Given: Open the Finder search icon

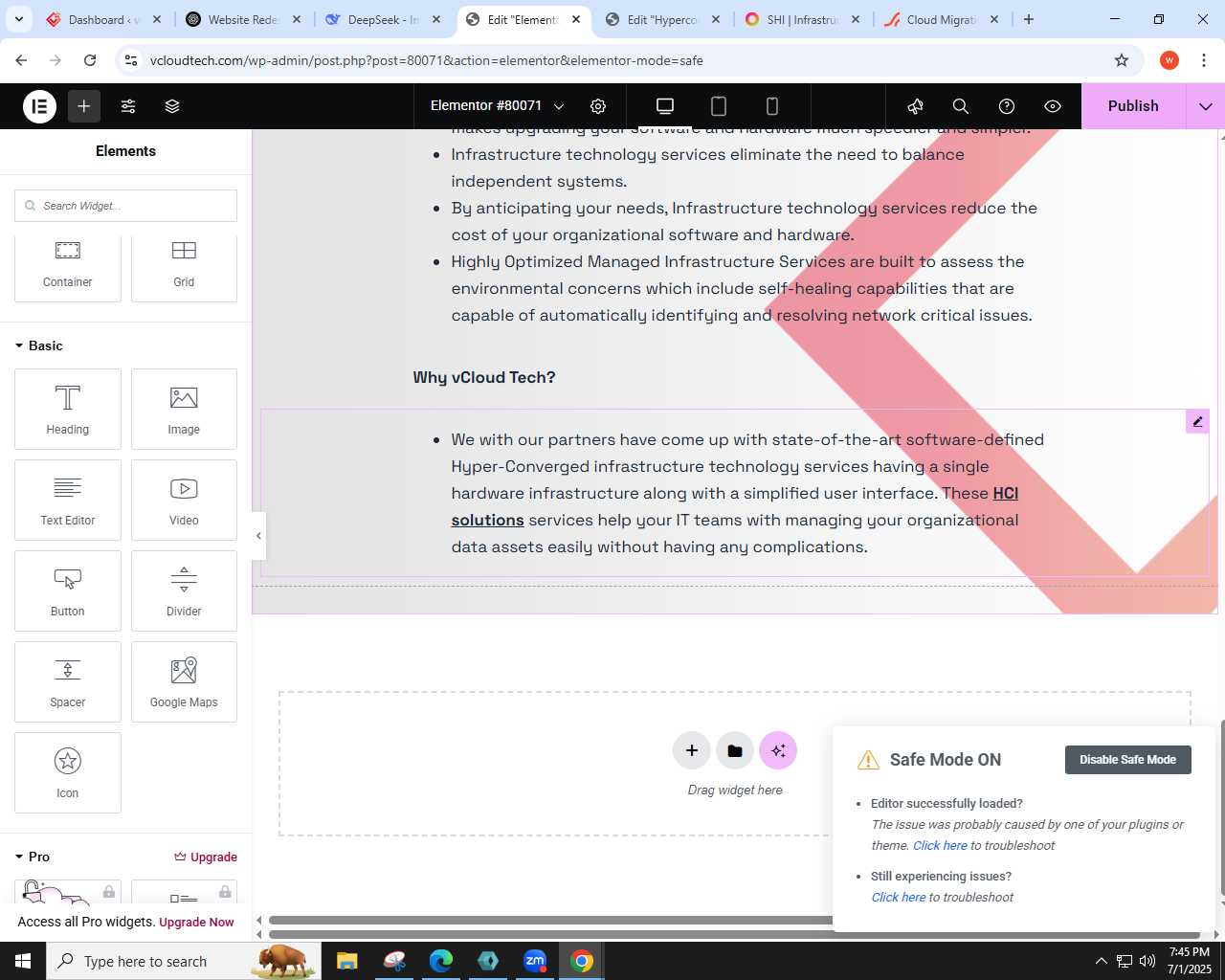Looking at the screenshot, I should pyautogui.click(x=961, y=106).
